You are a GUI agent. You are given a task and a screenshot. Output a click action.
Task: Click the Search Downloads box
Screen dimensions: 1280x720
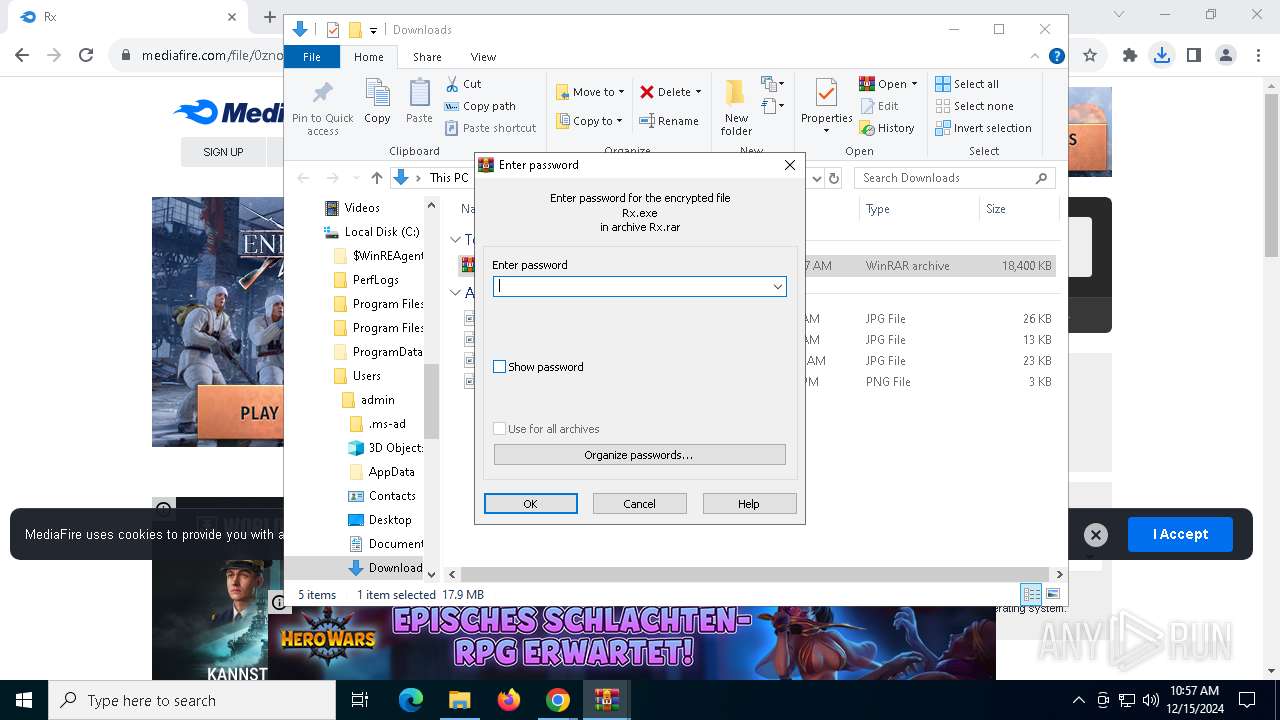click(x=955, y=178)
